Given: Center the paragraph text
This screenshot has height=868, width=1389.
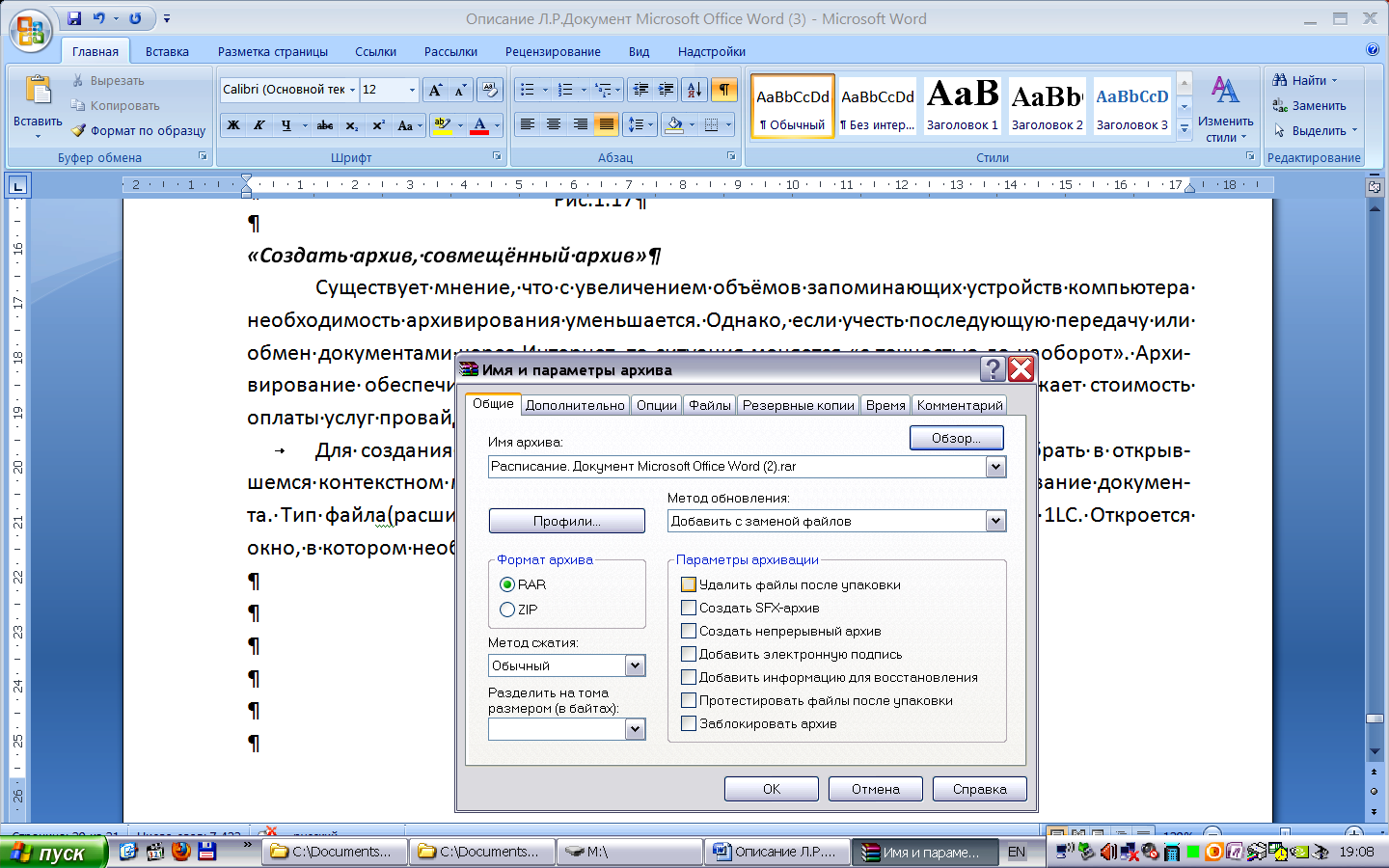Looking at the screenshot, I should click(x=553, y=124).
